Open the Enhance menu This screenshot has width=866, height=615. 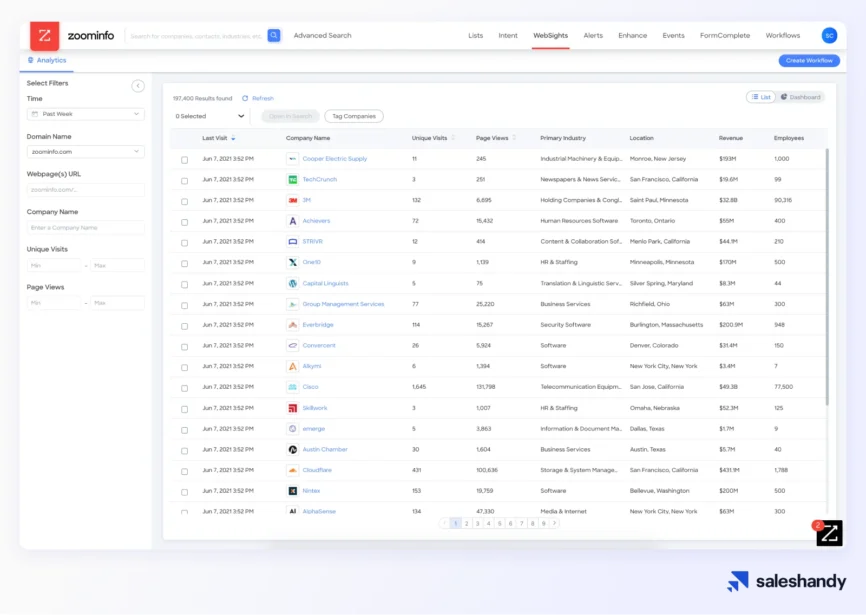632,35
